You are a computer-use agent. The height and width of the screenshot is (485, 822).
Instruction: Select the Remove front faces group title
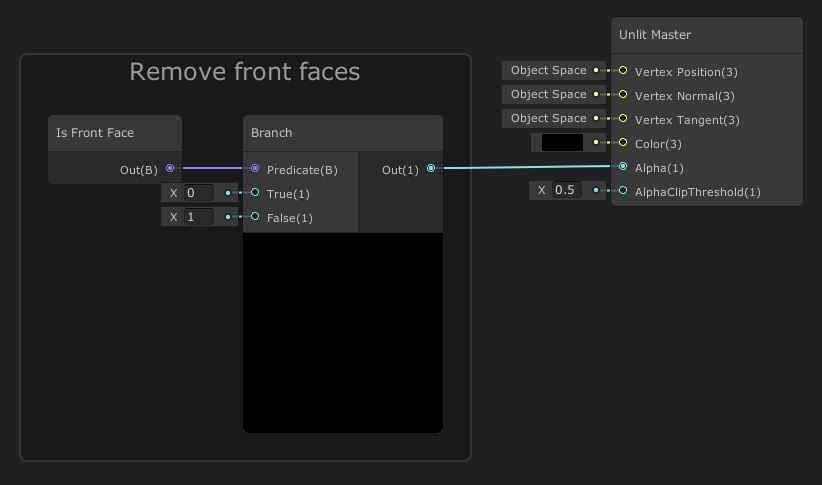point(245,71)
